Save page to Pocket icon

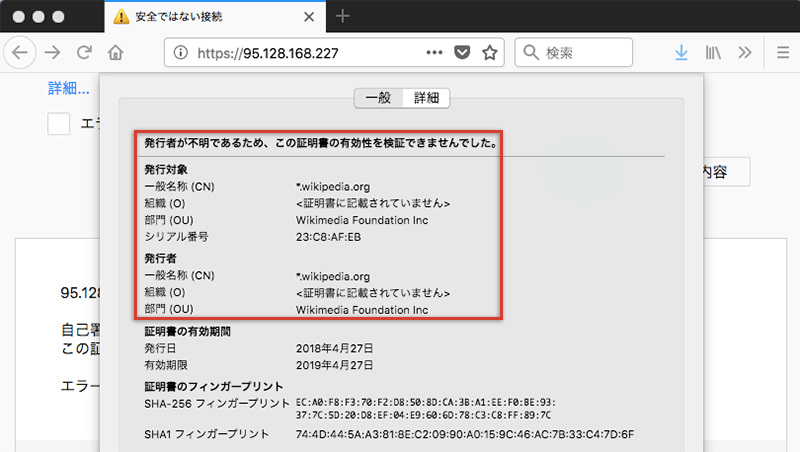point(462,52)
